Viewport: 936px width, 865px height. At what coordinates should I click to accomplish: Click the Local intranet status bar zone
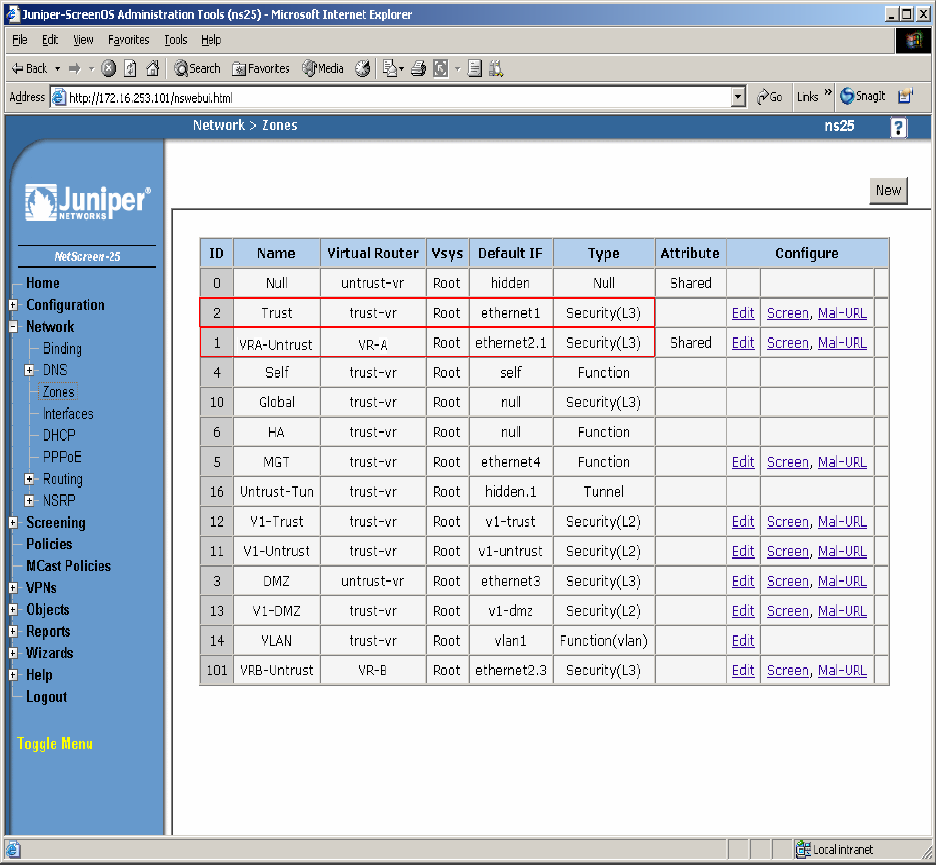click(x=836, y=849)
